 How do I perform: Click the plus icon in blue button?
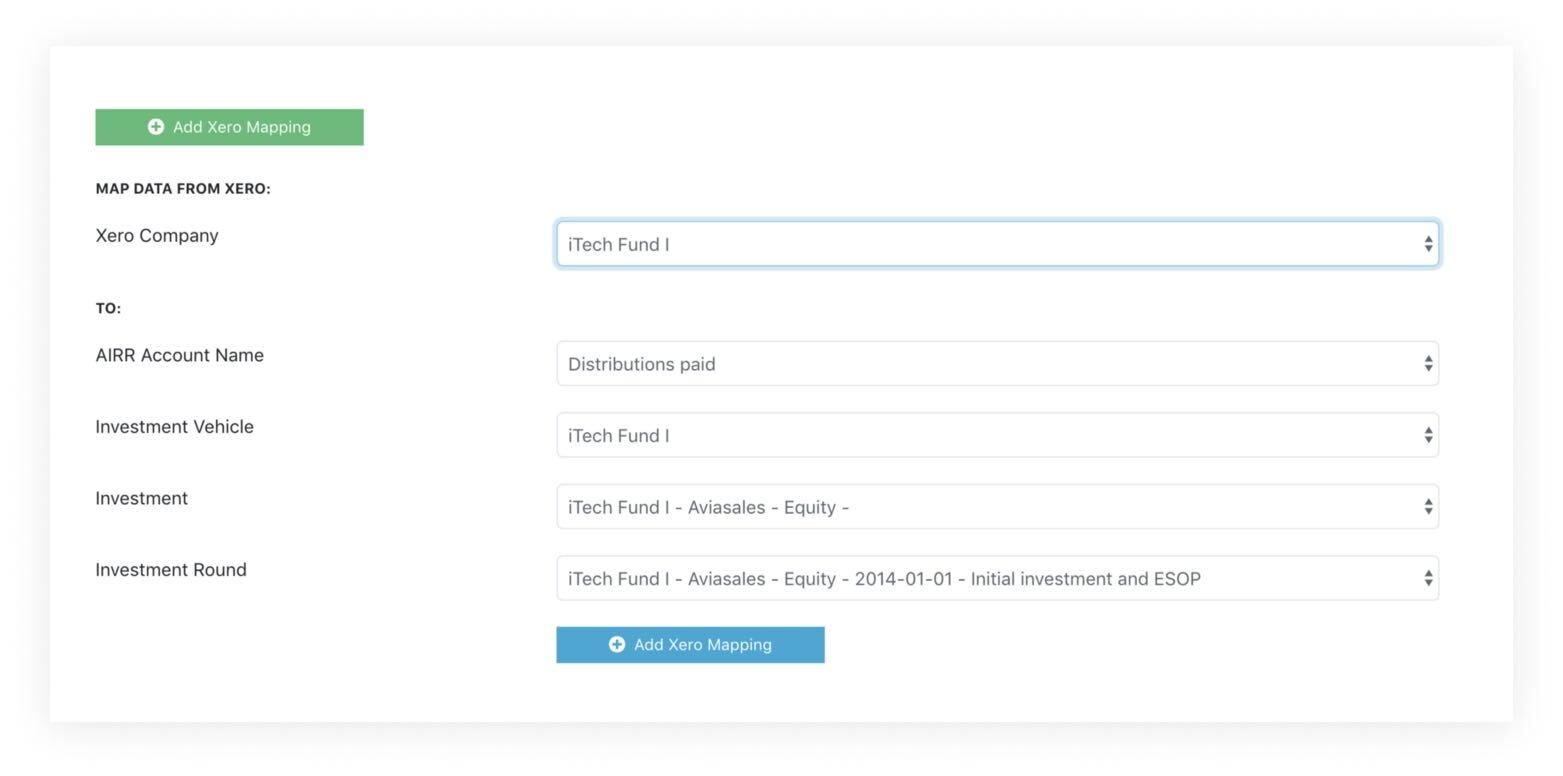pyautogui.click(x=617, y=645)
